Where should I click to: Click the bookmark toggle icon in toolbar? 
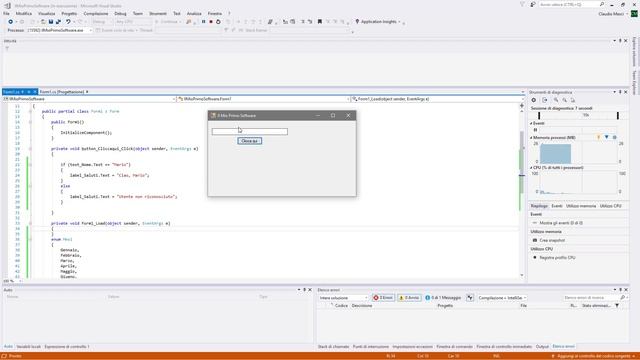click(320, 22)
